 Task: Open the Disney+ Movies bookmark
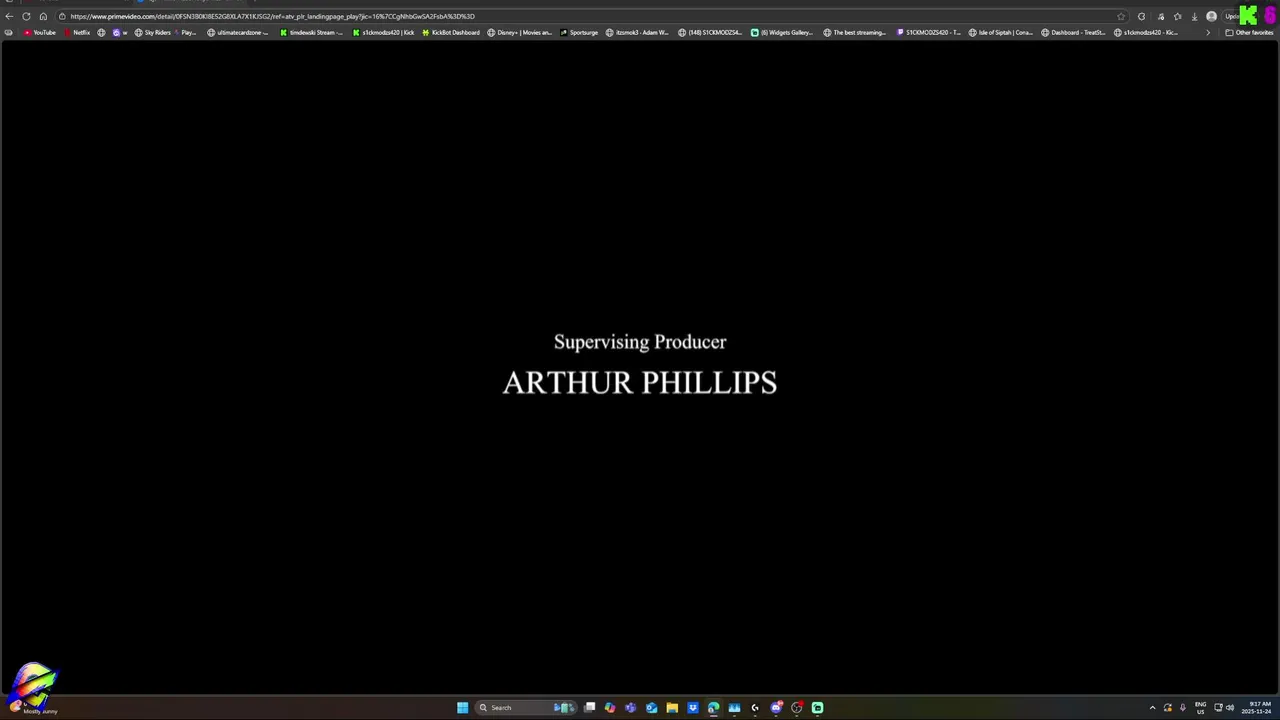(x=519, y=32)
